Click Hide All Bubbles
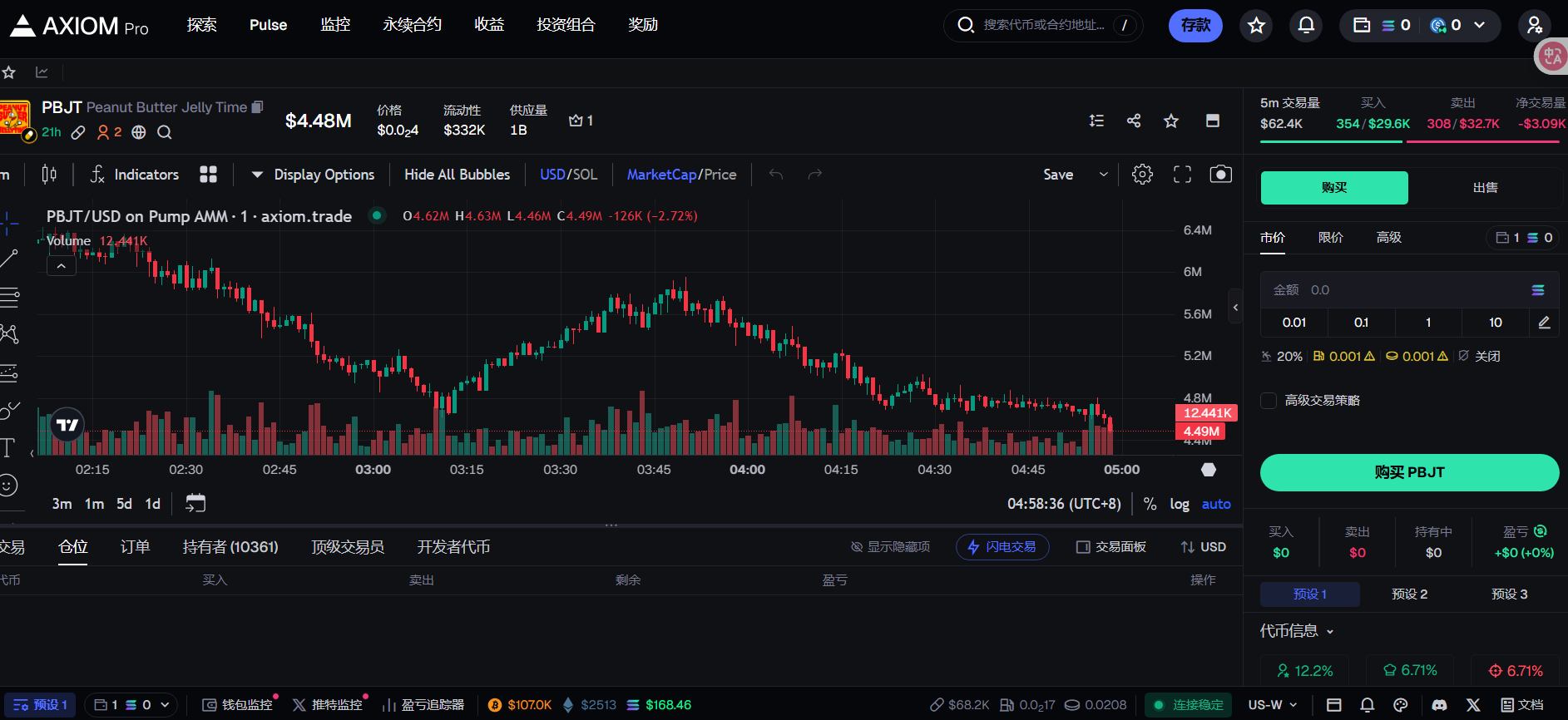1568x720 pixels. pyautogui.click(x=458, y=175)
